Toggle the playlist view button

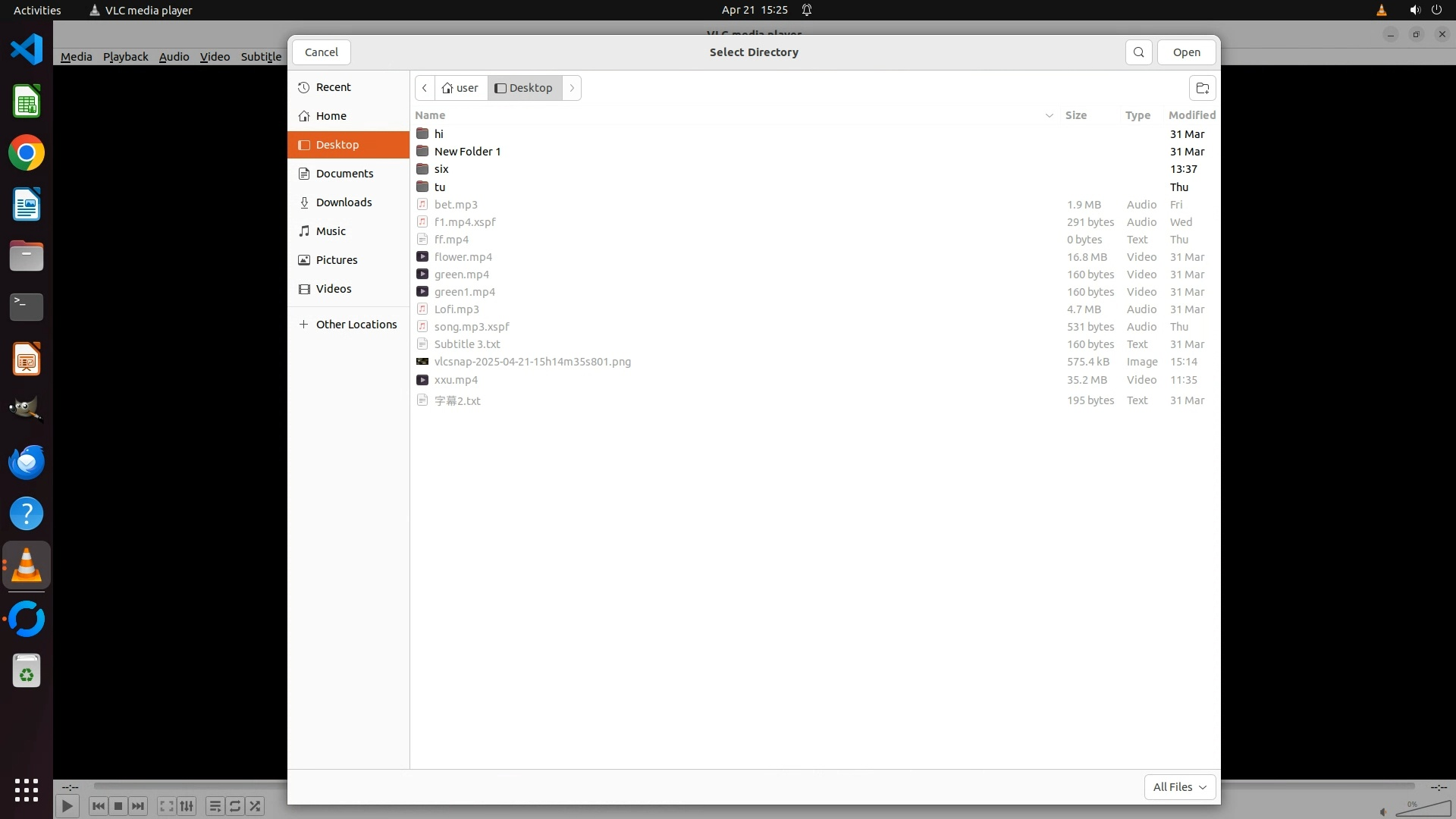215,806
